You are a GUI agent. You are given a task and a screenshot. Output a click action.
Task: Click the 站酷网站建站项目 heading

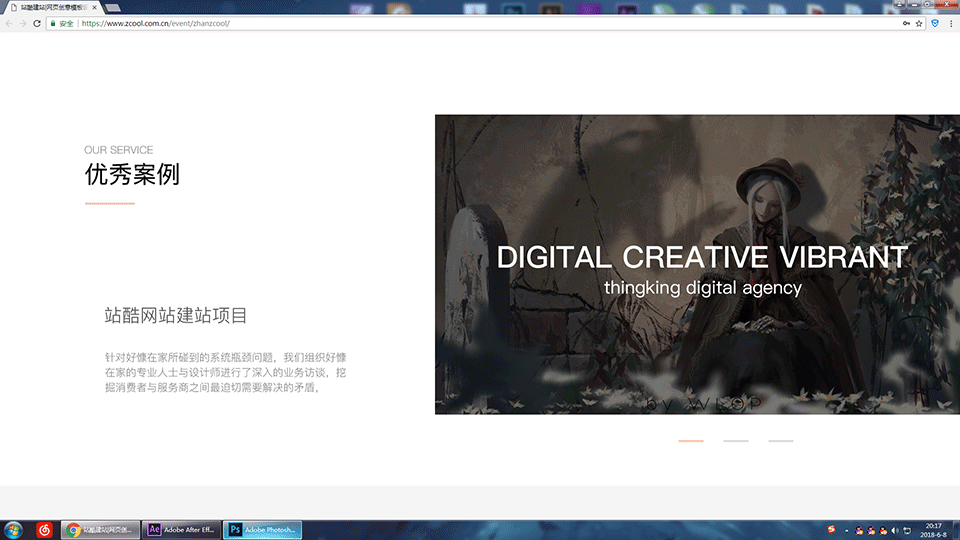pos(176,315)
